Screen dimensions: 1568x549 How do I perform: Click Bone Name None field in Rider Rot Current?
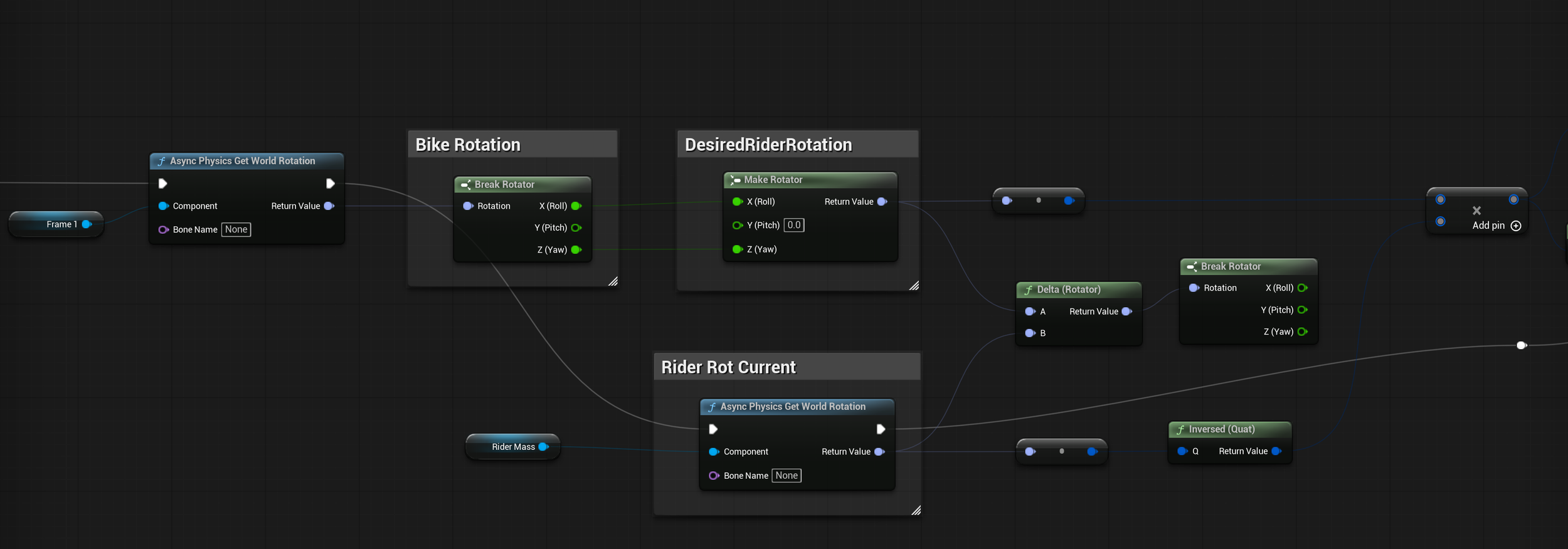[787, 476]
